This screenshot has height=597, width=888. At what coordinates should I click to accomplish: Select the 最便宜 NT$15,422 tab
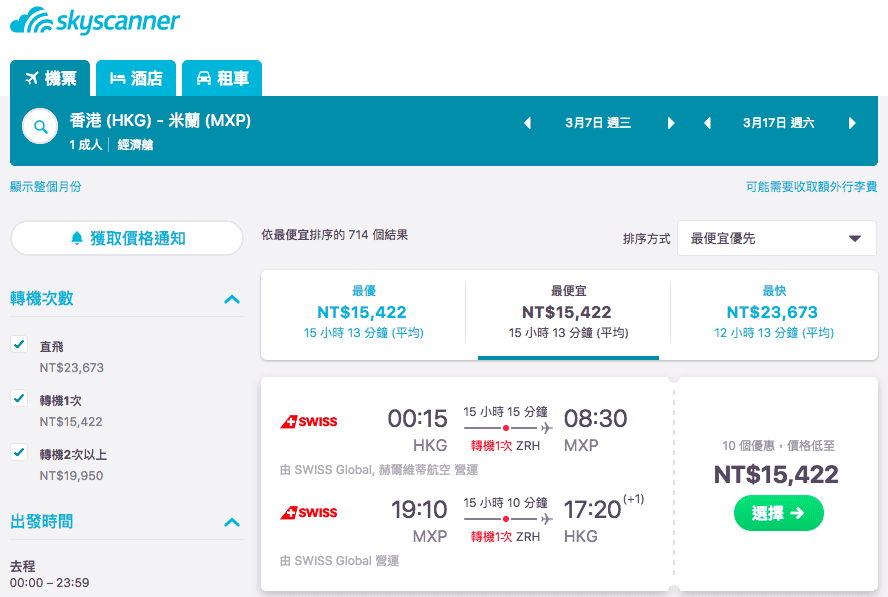coord(568,314)
